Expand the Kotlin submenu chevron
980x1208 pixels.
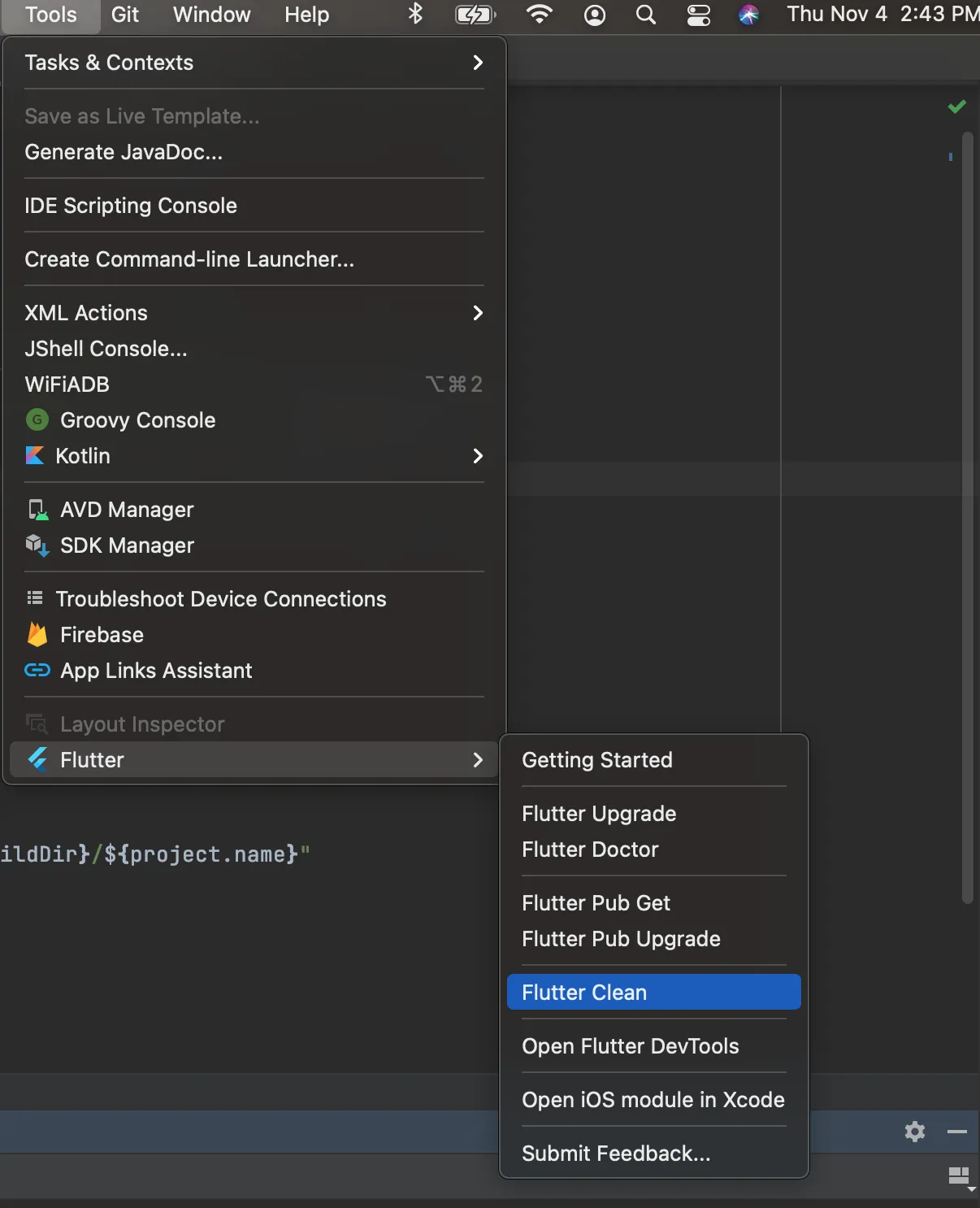478,456
